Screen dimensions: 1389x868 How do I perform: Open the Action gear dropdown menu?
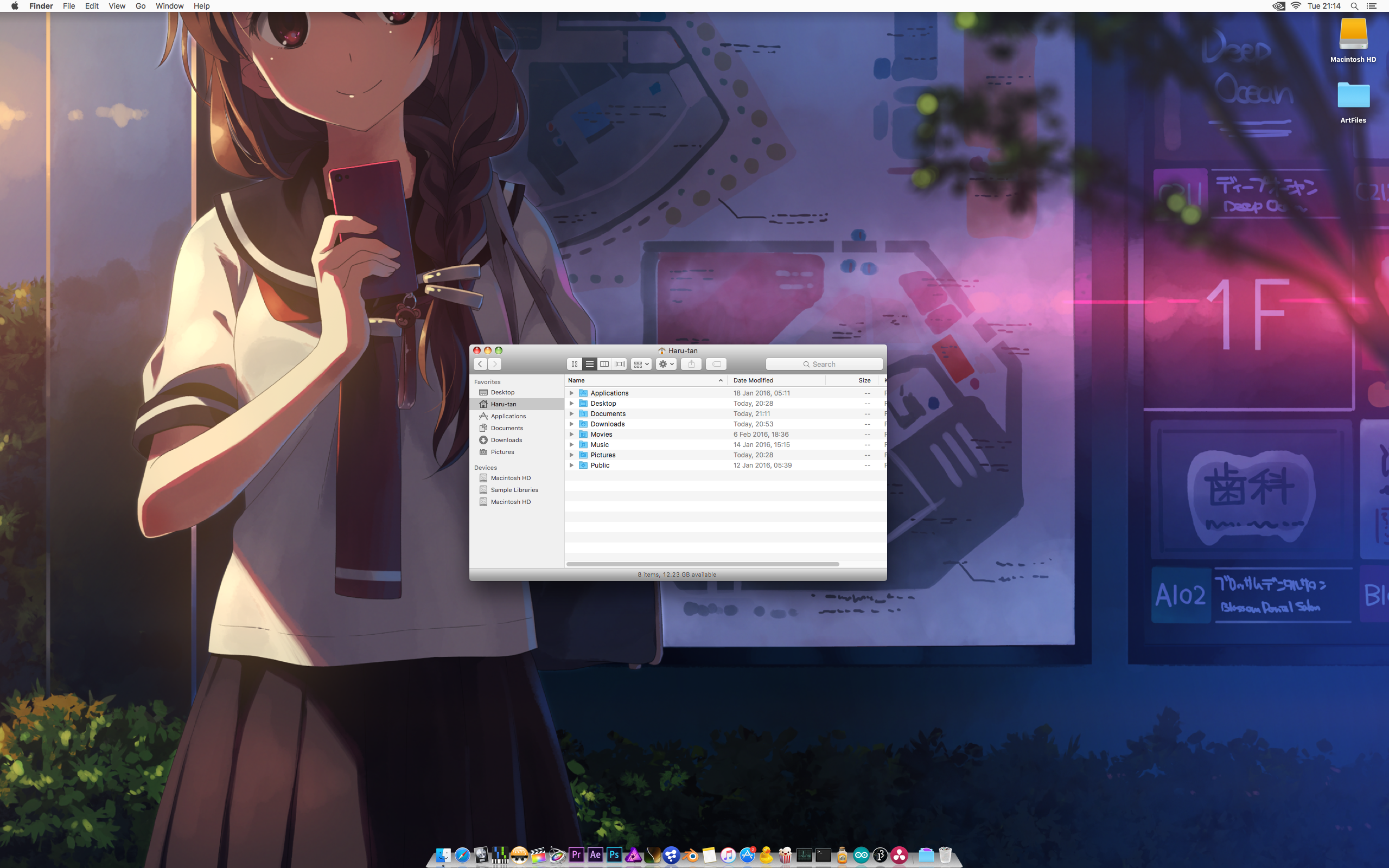666,364
